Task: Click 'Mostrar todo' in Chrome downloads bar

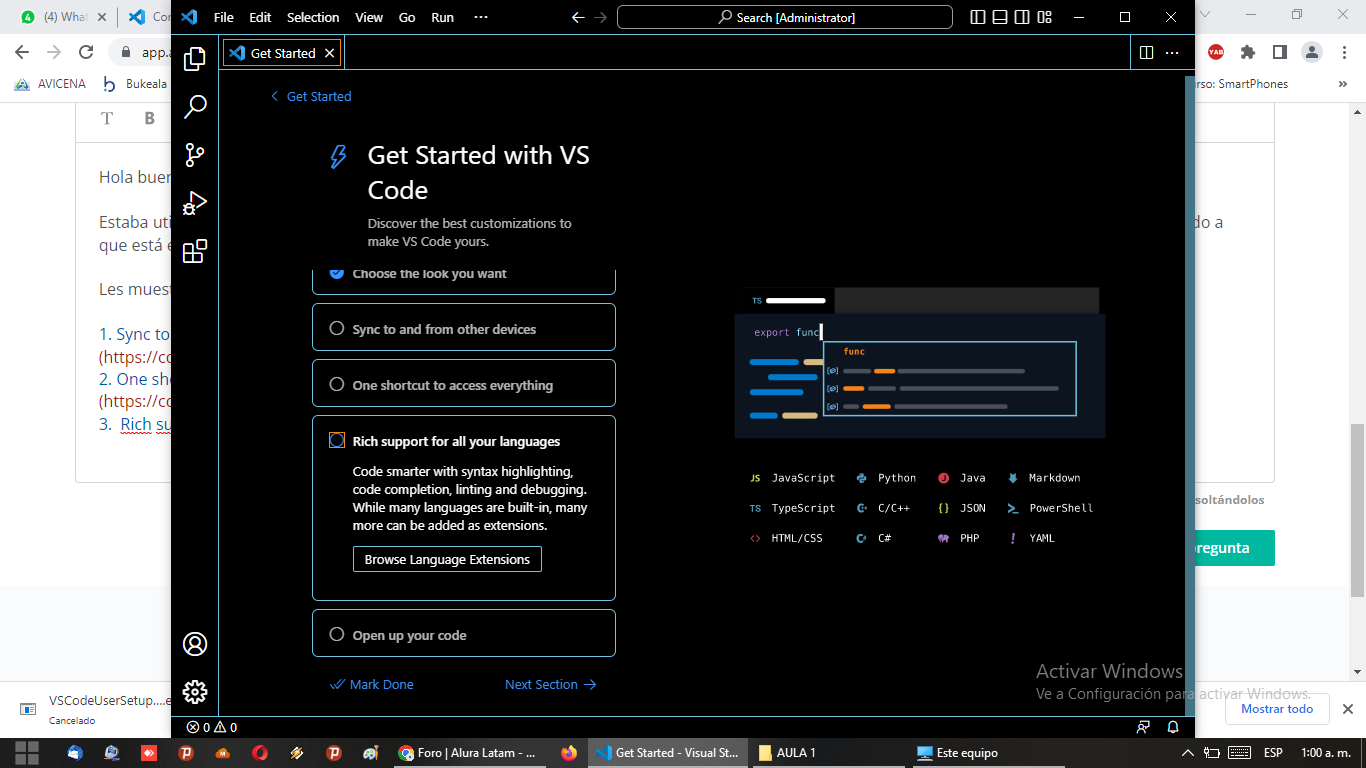Action: click(1277, 709)
